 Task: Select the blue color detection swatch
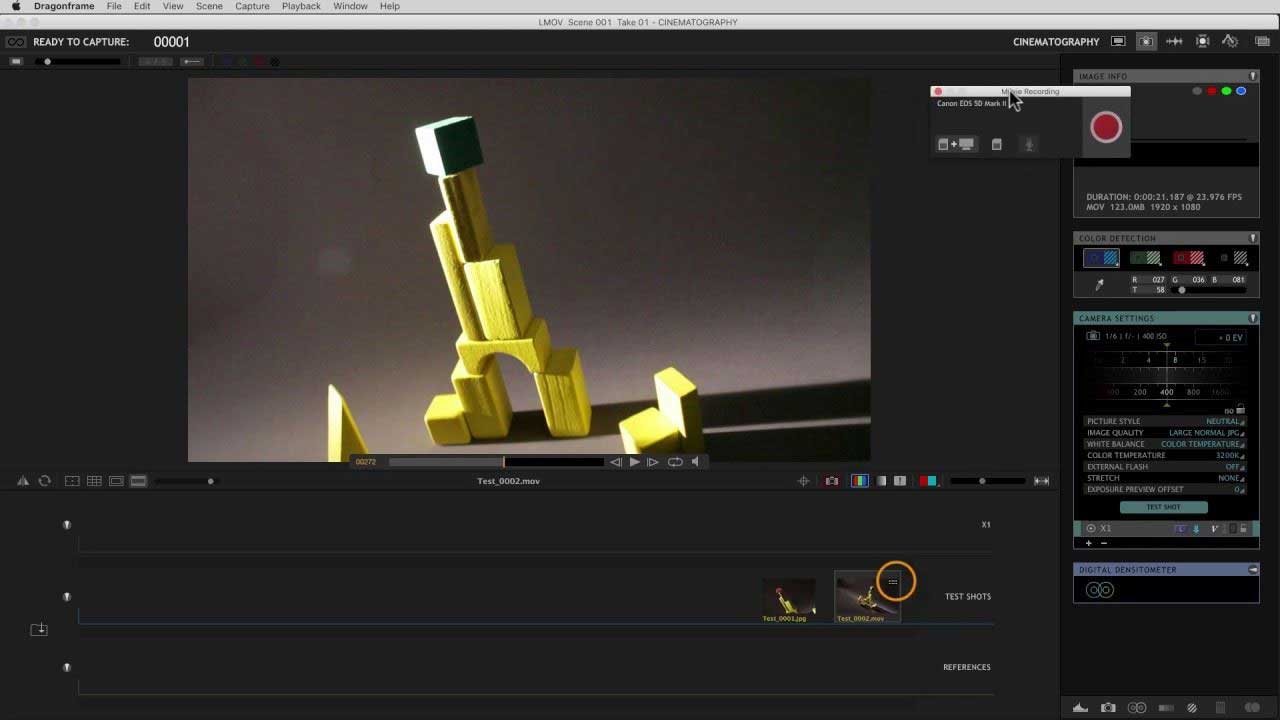1101,258
